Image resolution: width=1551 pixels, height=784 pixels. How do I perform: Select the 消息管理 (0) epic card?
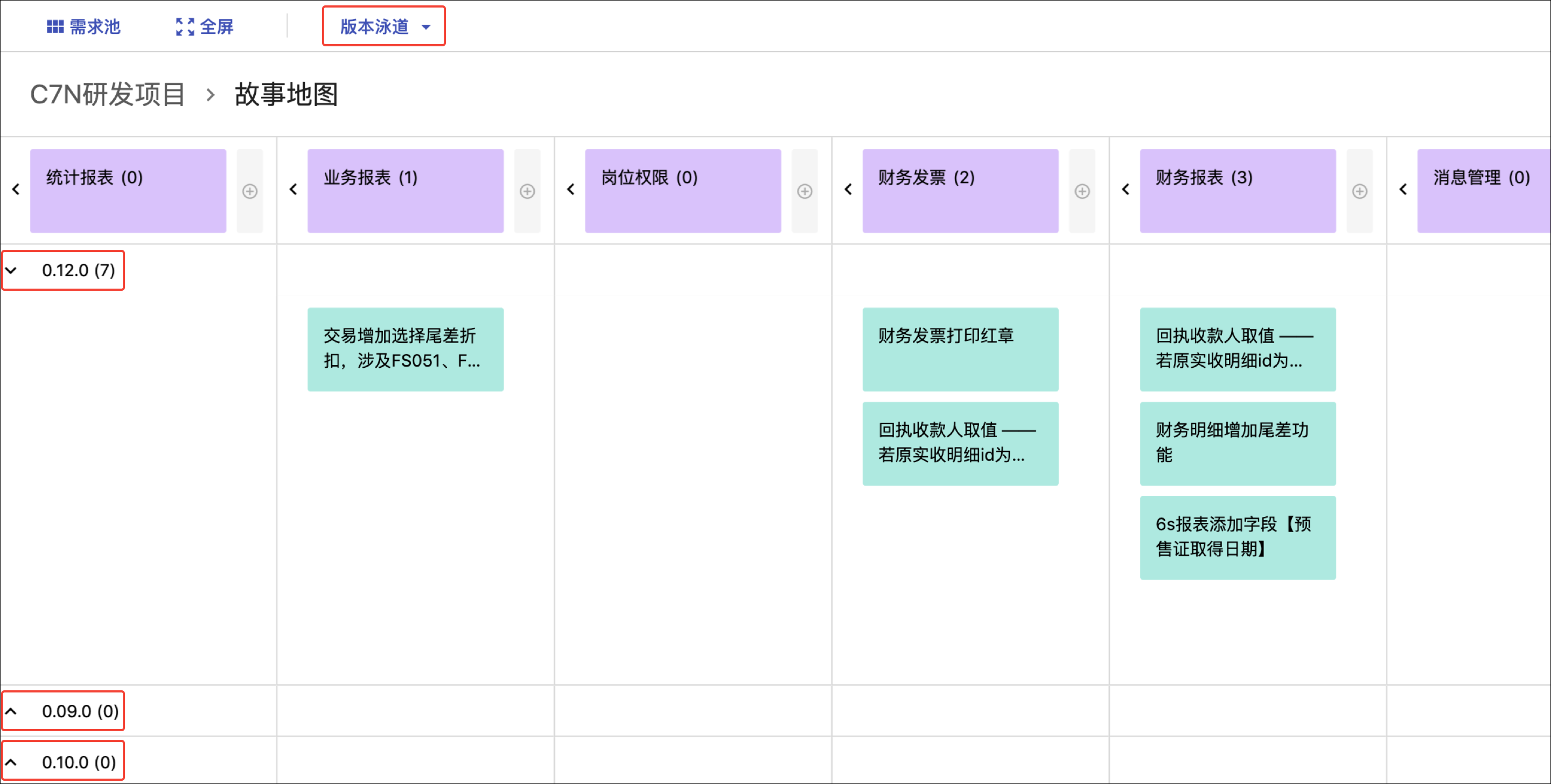(1484, 191)
